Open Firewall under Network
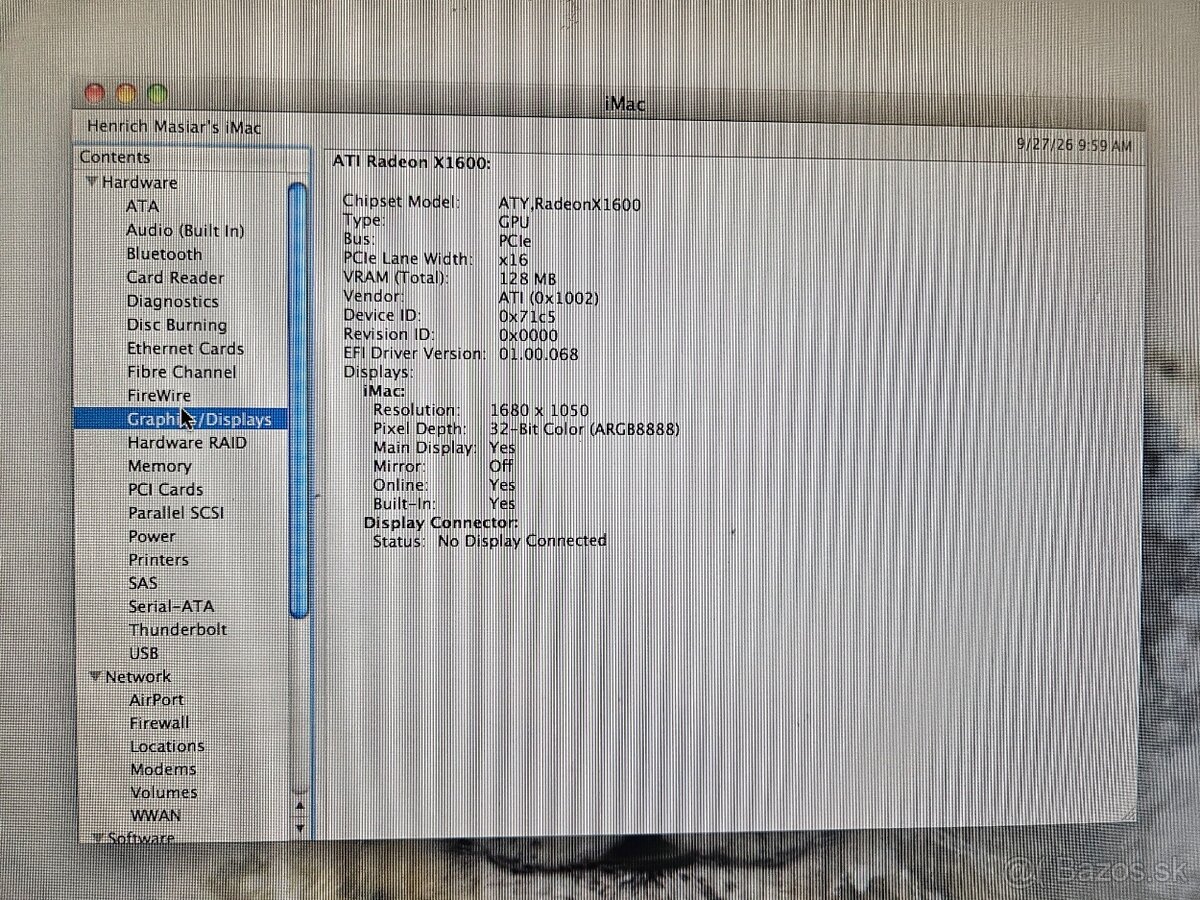This screenshot has width=1200, height=900. coord(159,722)
